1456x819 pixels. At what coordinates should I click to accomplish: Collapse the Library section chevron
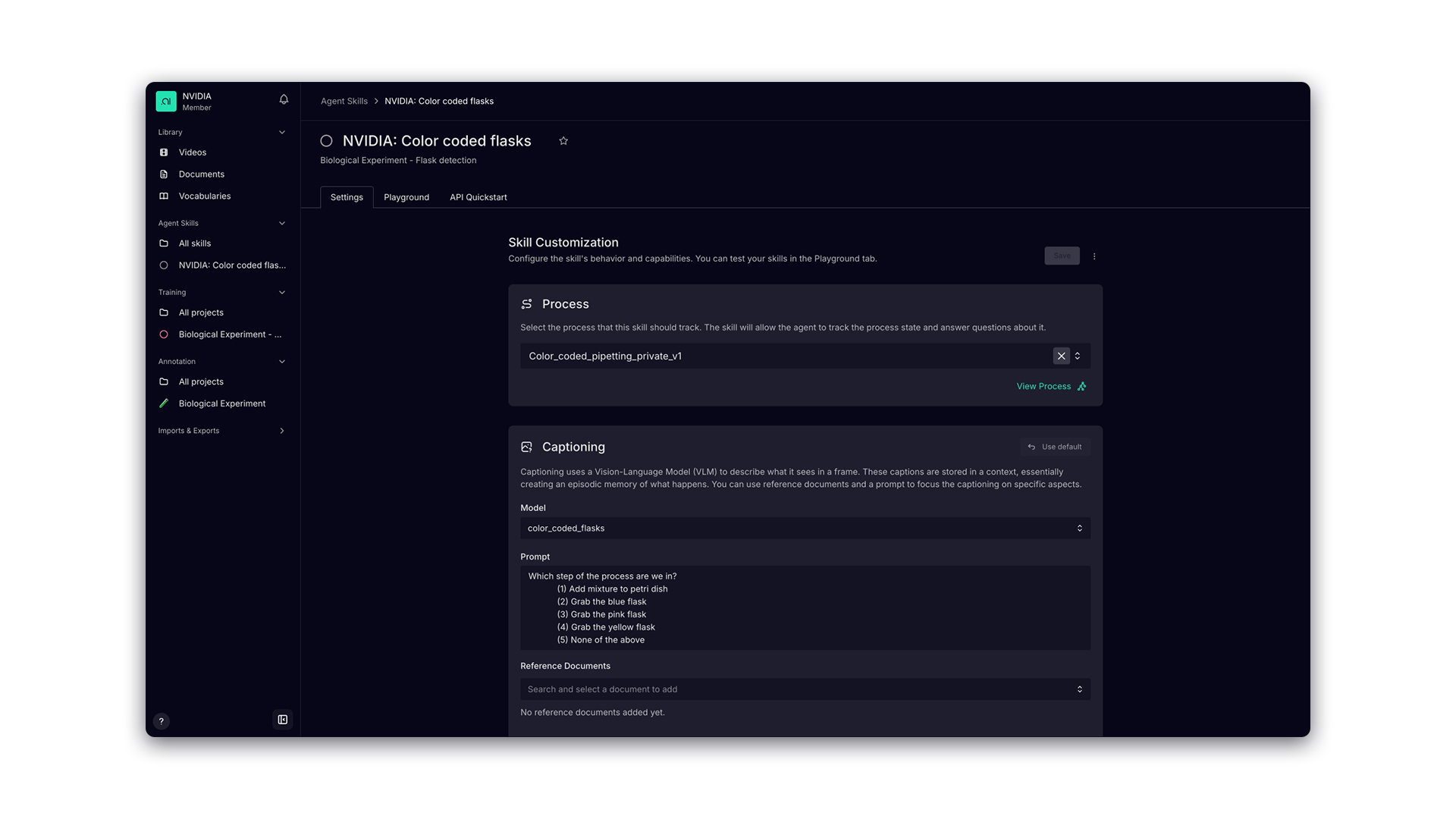(x=282, y=132)
